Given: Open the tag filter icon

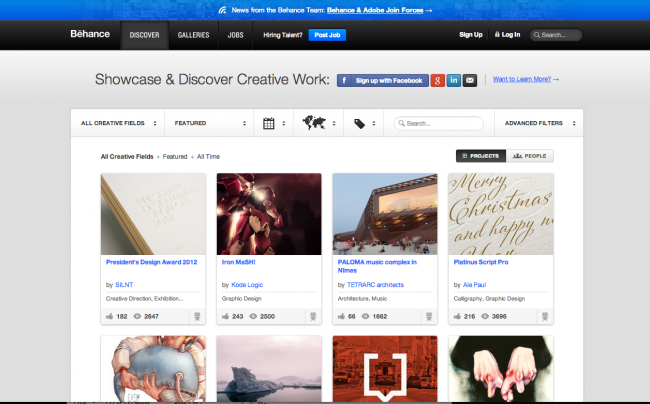Looking at the screenshot, I should click(359, 123).
